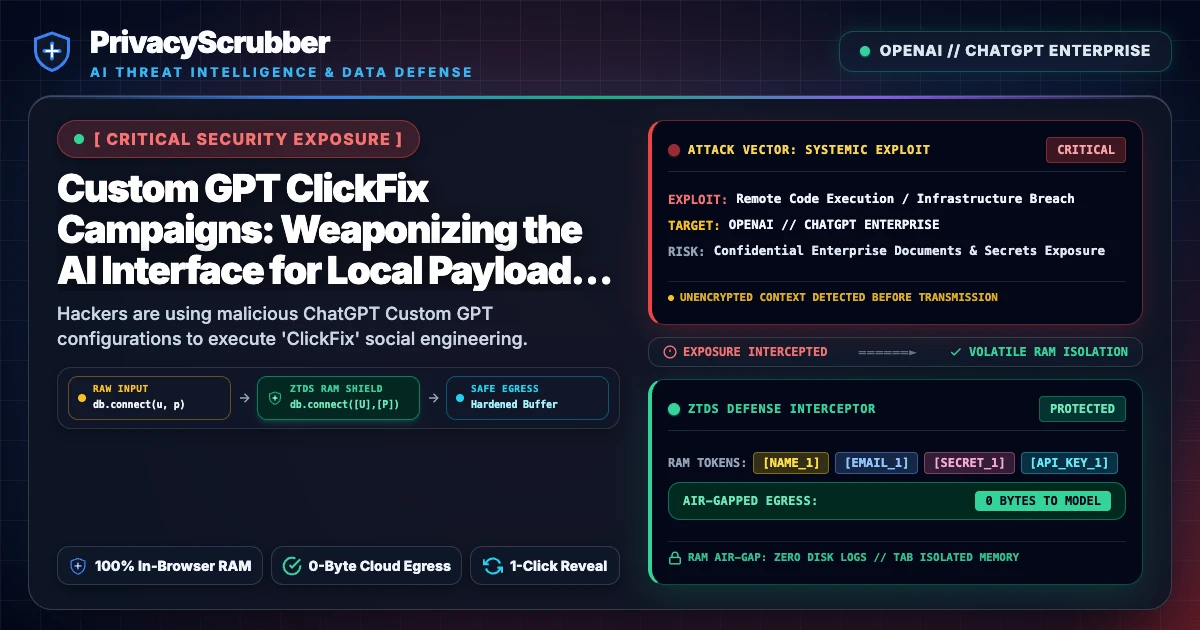Click the ZTDS RAM SHIELD pipeline box
The width and height of the screenshot is (1200, 630).
(338, 397)
